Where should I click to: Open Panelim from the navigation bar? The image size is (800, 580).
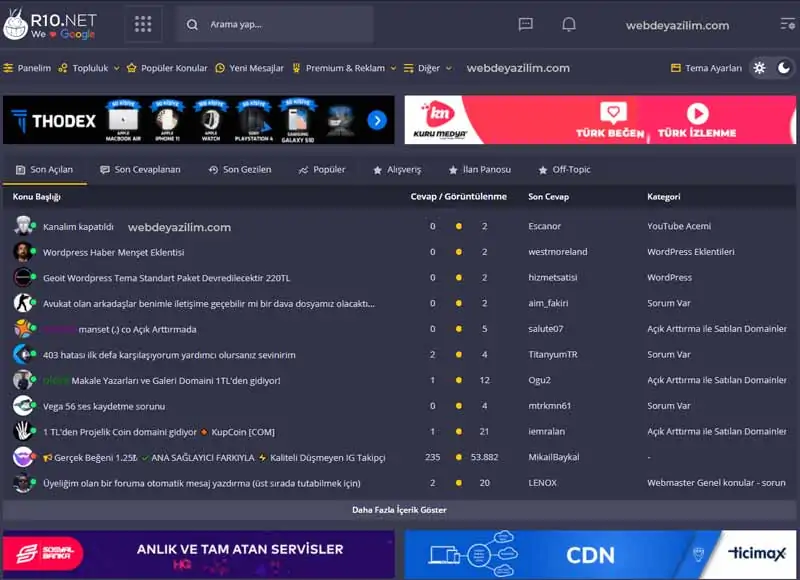28,68
